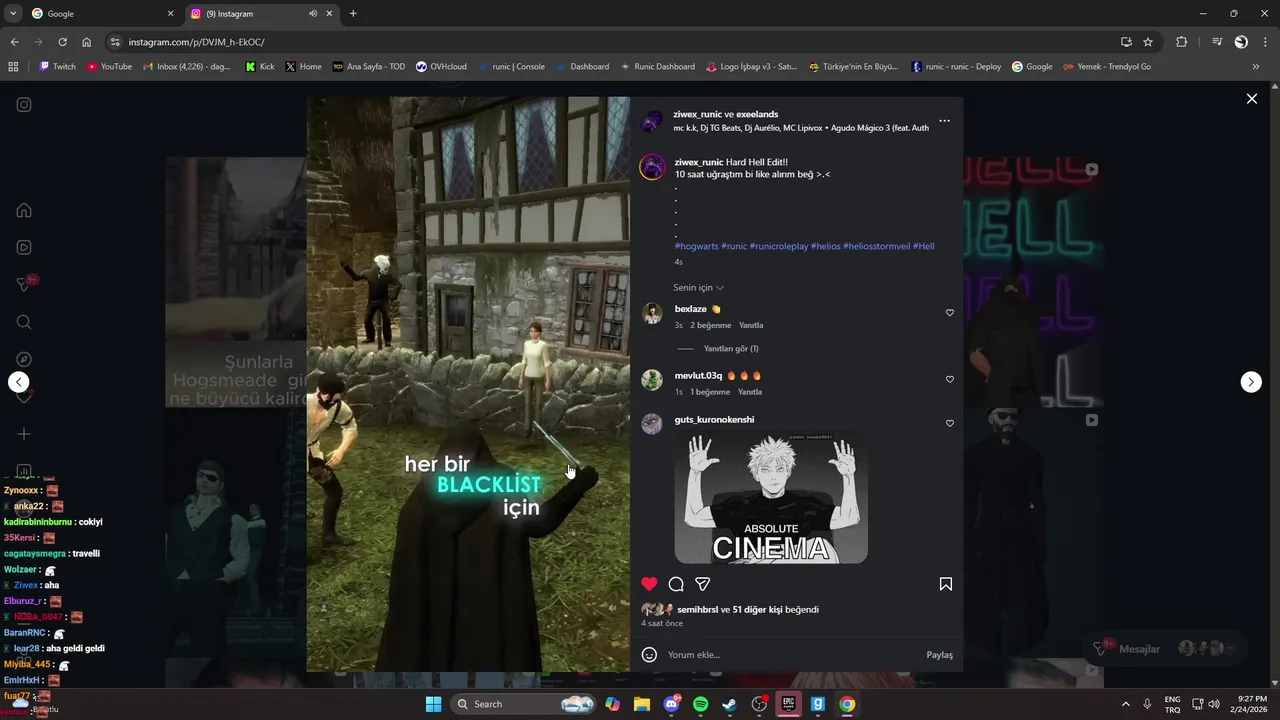Show hidden system tray icons
The height and width of the screenshot is (720, 1280).
point(1125,704)
